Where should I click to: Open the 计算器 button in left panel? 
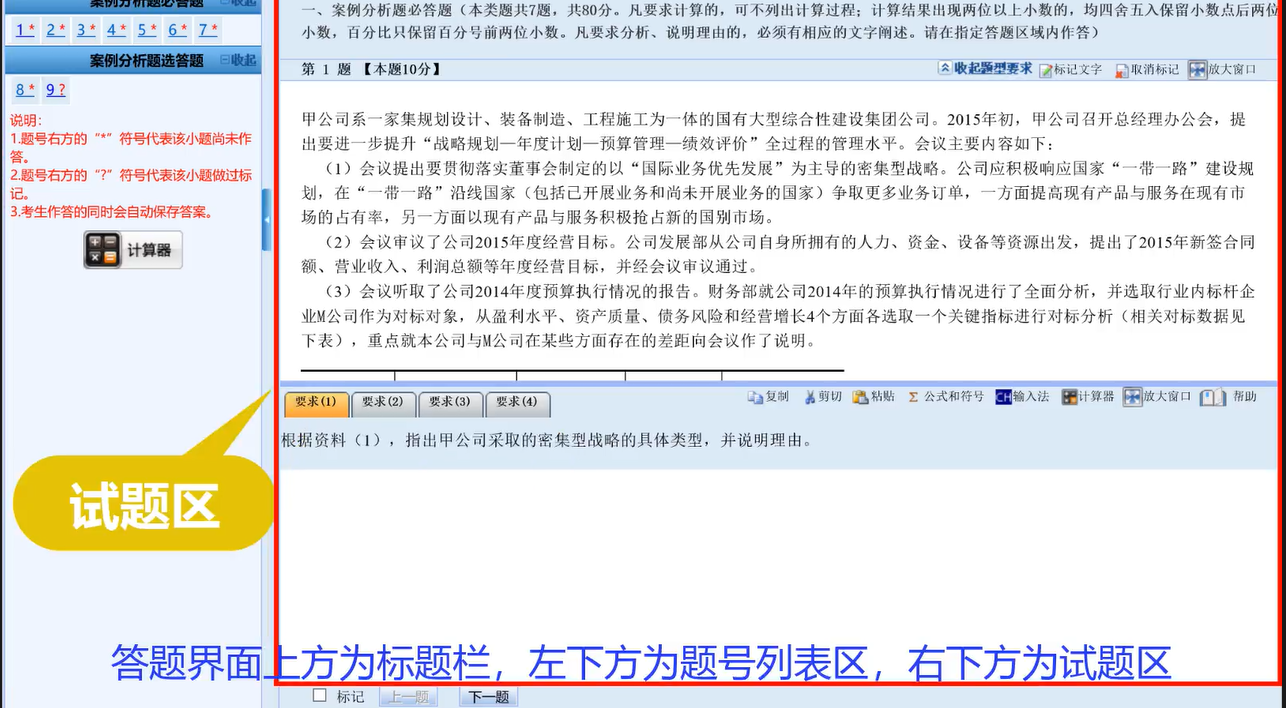coord(133,250)
